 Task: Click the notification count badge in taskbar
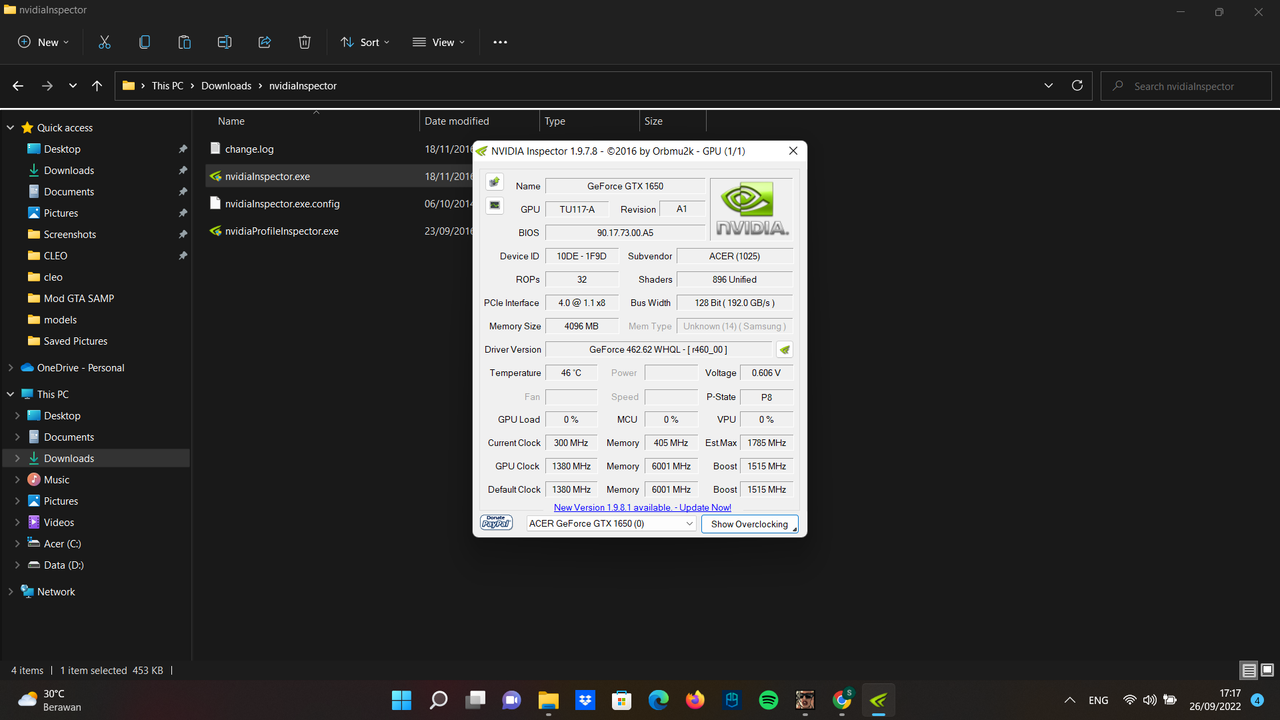[1257, 699]
